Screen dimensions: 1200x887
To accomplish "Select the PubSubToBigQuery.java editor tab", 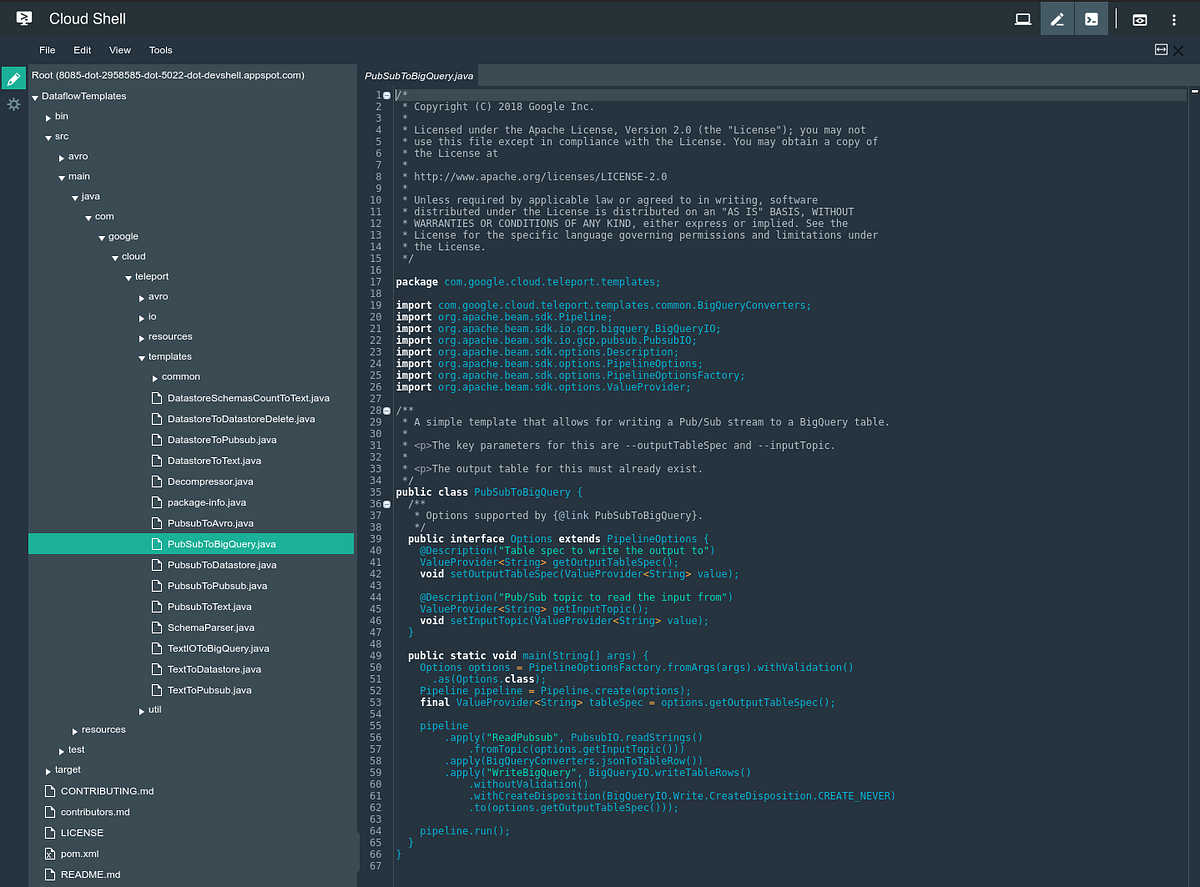I will pyautogui.click(x=418, y=75).
